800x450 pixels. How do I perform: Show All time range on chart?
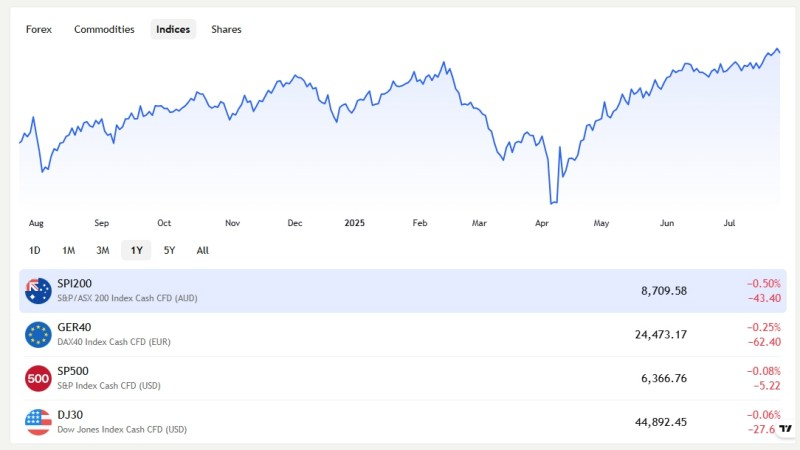click(x=203, y=251)
